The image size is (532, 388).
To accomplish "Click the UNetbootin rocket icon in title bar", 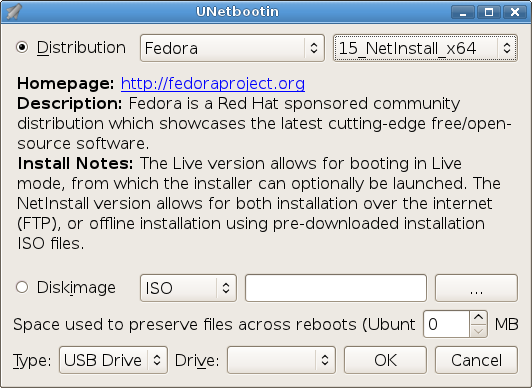I will coord(14,12).
